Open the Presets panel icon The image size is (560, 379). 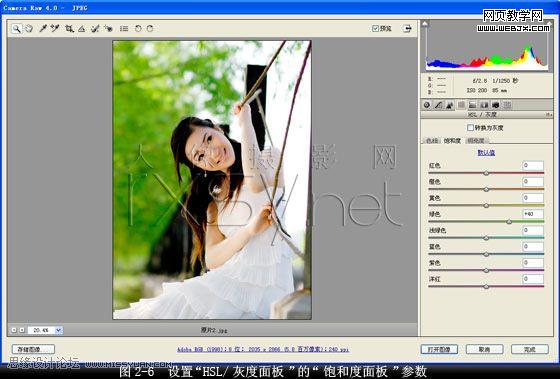point(507,105)
